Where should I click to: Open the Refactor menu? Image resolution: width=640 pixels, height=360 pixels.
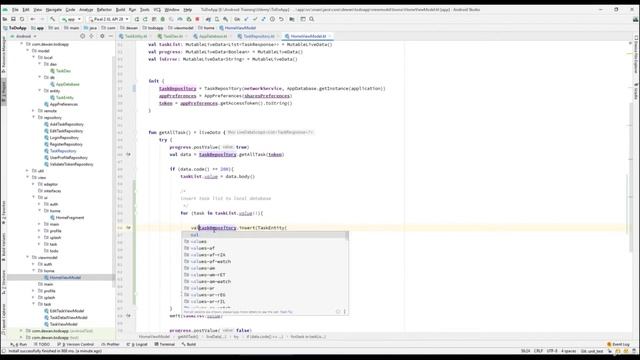point(104,9)
